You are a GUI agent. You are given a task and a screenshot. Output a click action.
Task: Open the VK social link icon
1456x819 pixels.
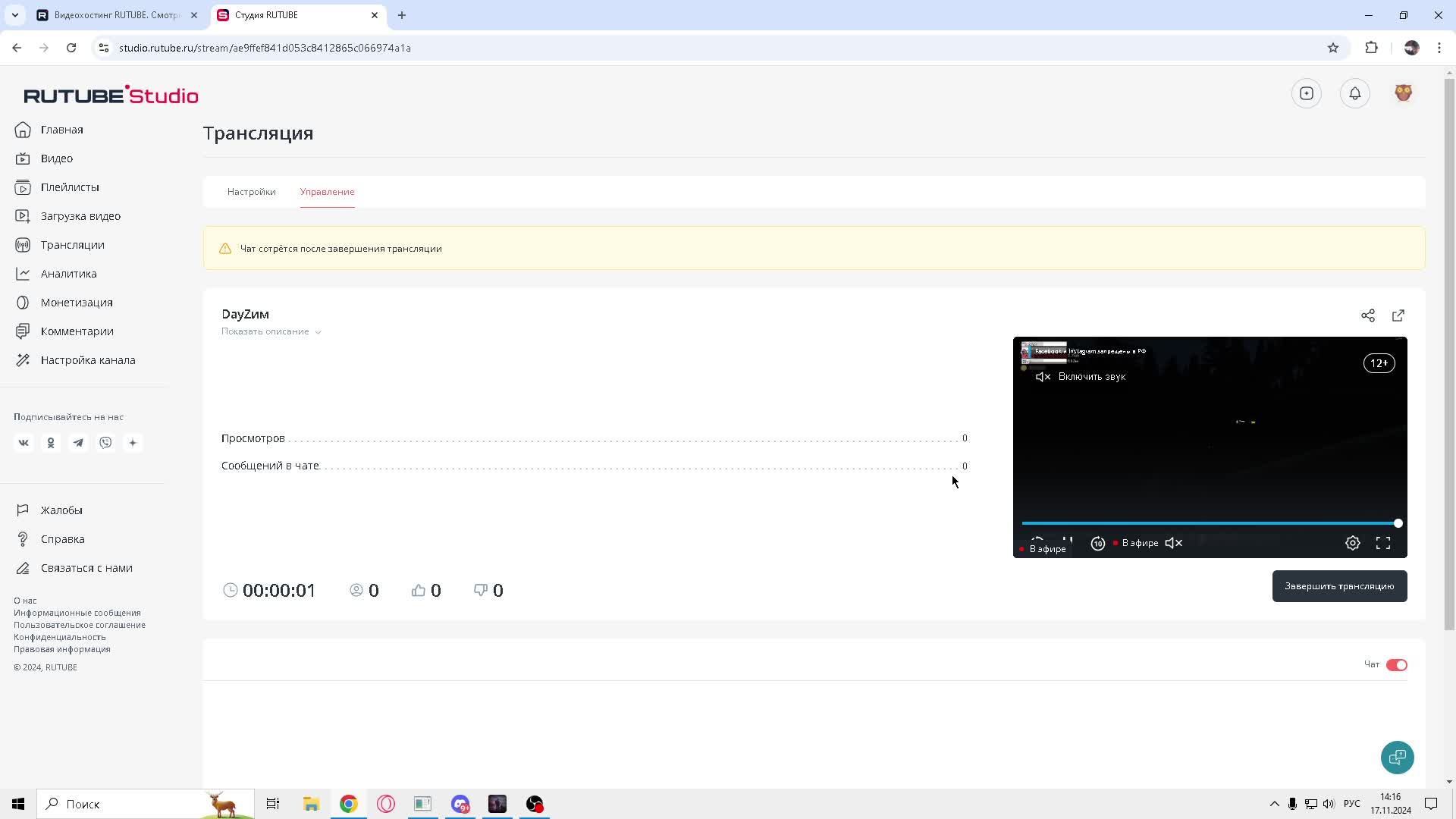[24, 443]
